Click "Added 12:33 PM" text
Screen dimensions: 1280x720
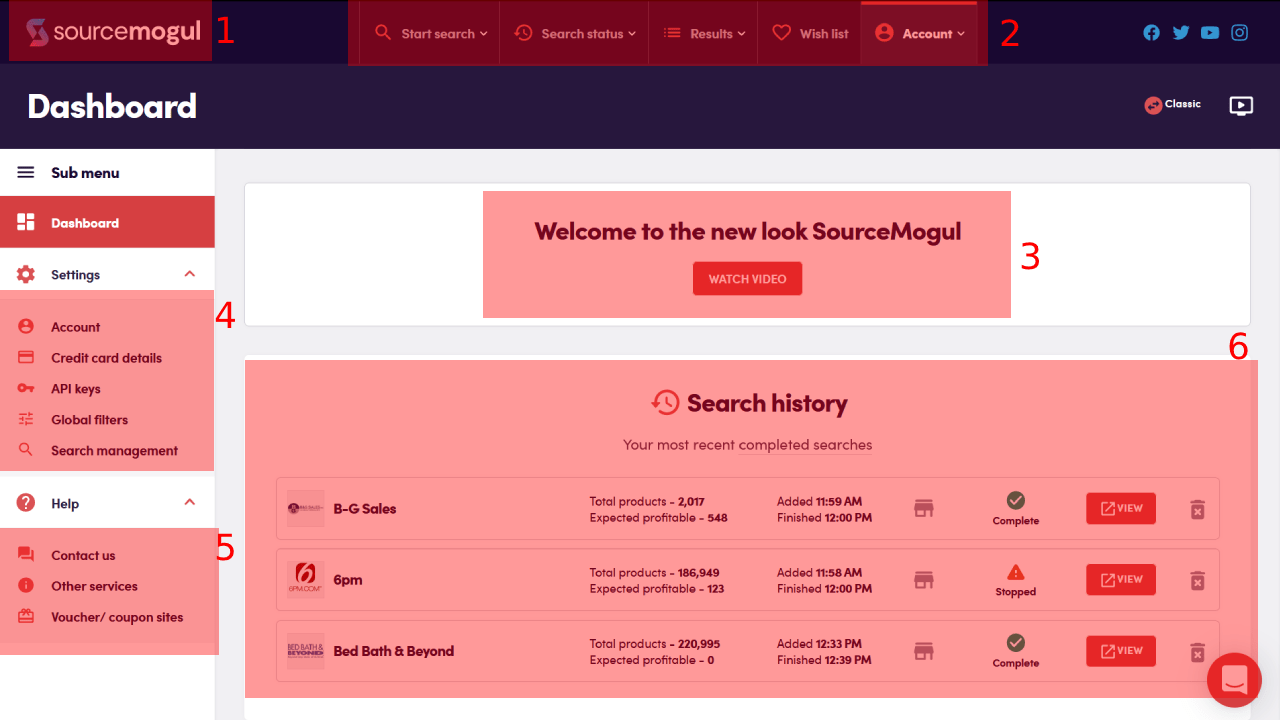coord(819,644)
